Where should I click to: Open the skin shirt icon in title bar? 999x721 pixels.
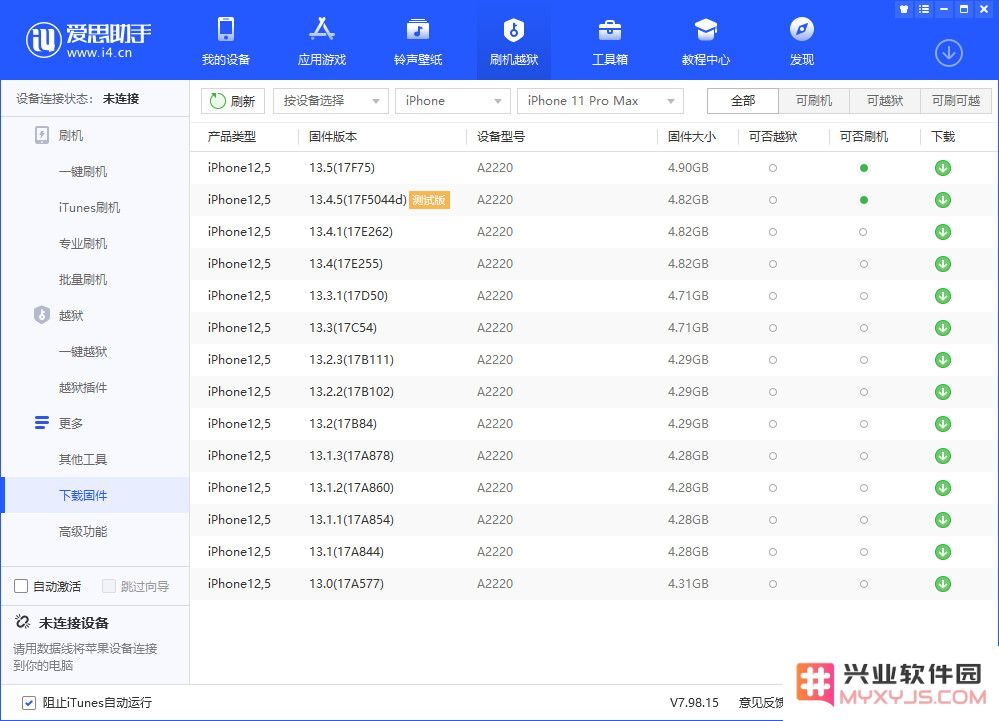pyautogui.click(x=903, y=9)
